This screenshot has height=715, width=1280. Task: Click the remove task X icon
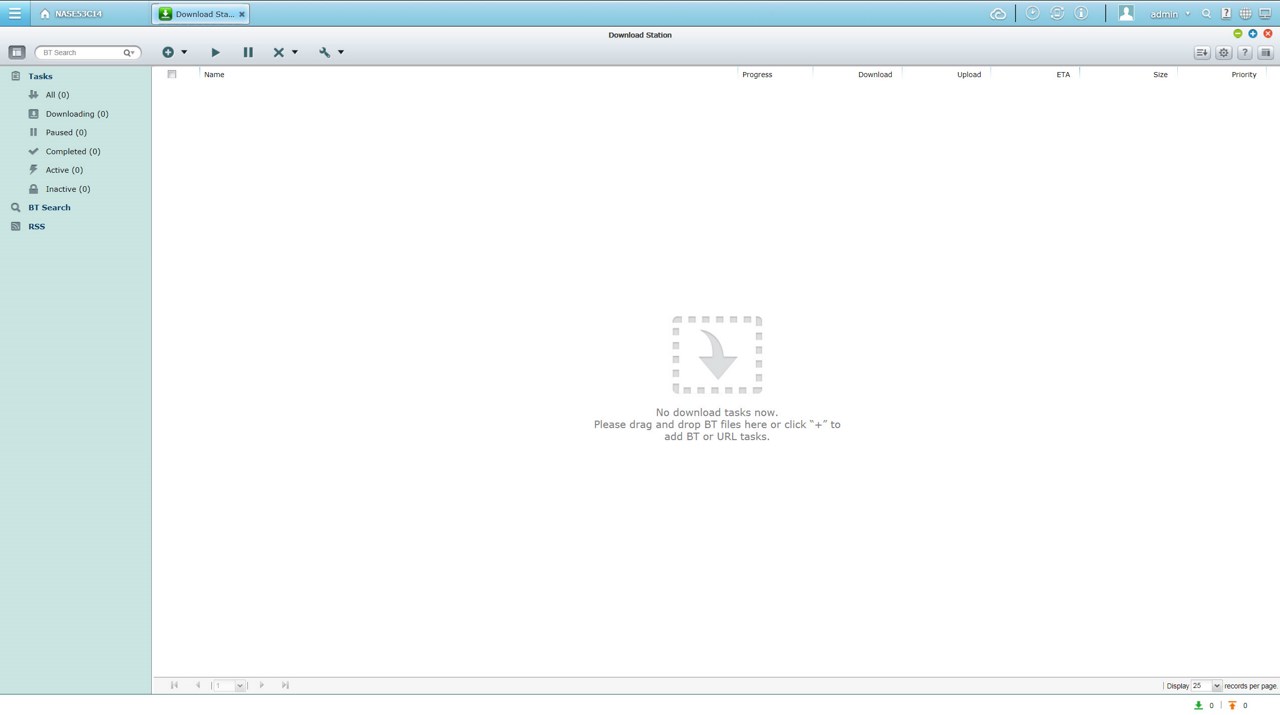click(x=279, y=52)
